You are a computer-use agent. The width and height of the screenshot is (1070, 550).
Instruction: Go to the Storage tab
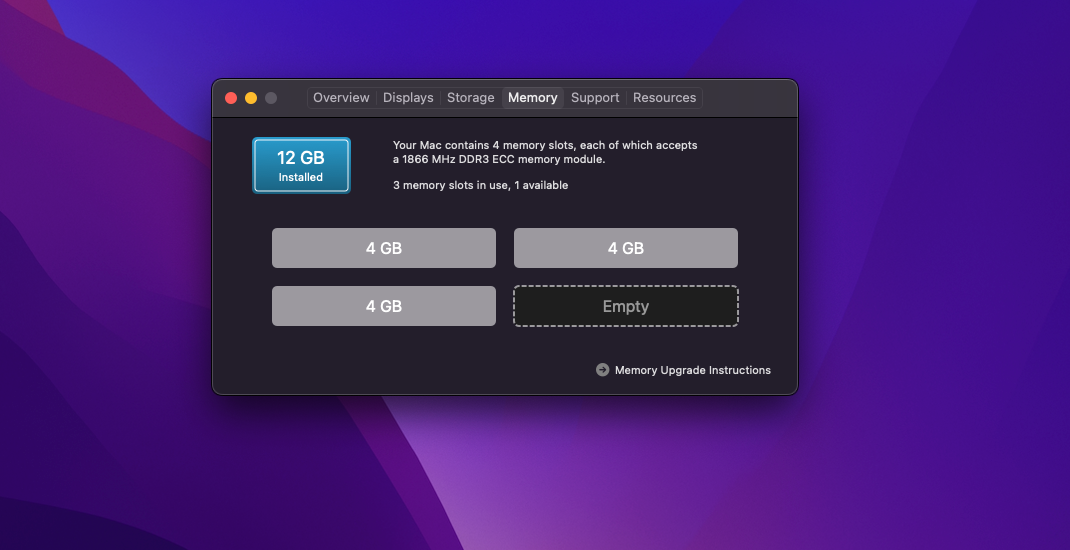point(470,98)
